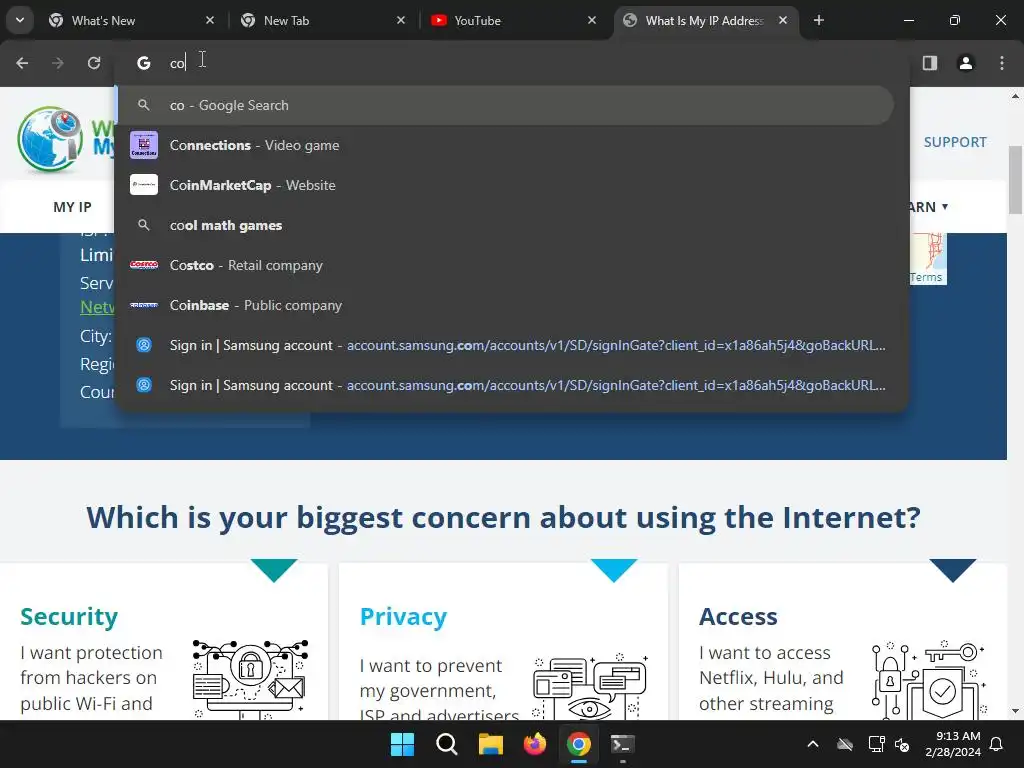
Task: Select the What Is My IP Address tab
Action: pos(704,21)
